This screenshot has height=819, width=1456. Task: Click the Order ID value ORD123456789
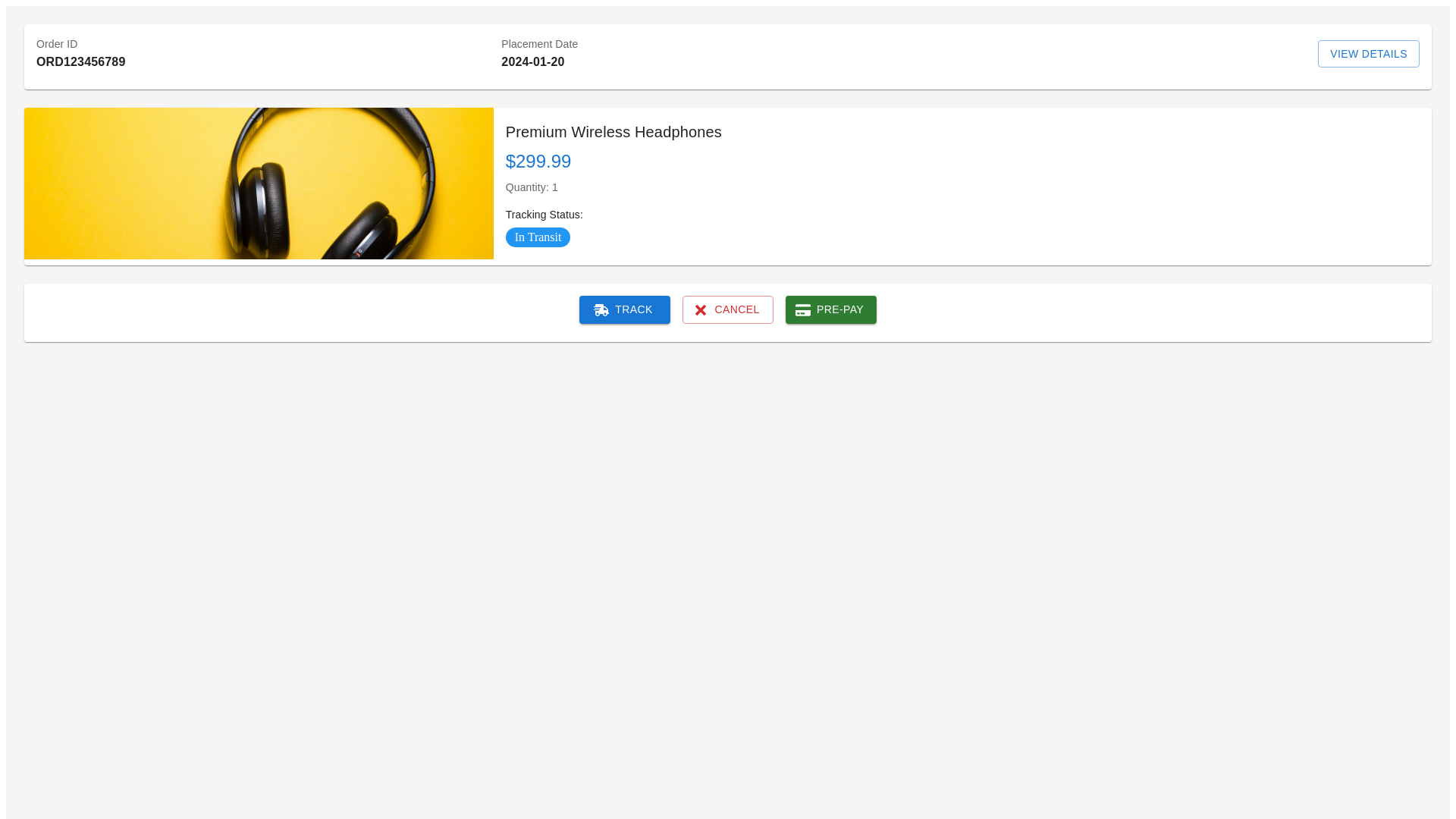[x=80, y=61]
